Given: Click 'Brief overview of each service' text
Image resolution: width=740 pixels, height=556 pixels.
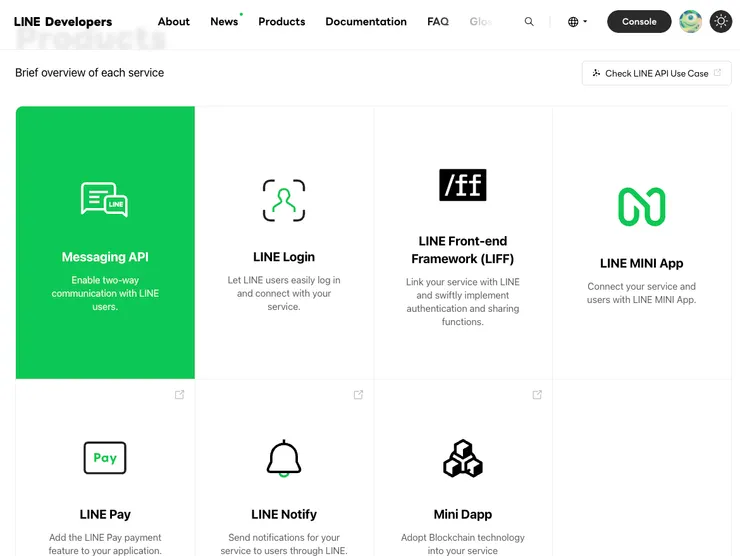Looking at the screenshot, I should coord(90,73).
